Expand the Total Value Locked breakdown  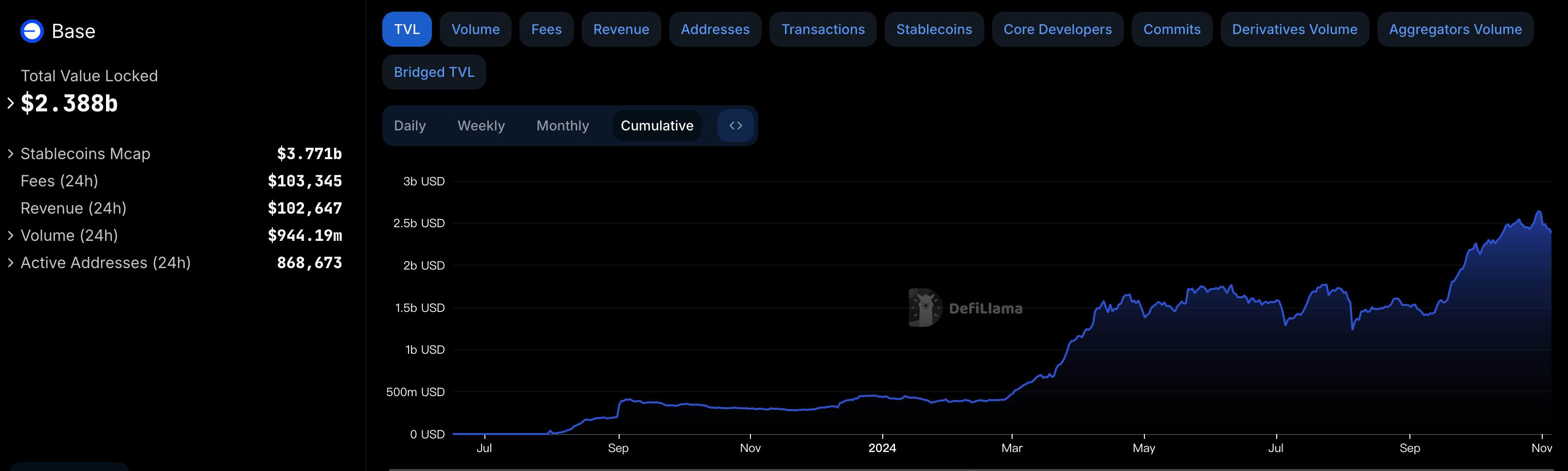point(10,103)
